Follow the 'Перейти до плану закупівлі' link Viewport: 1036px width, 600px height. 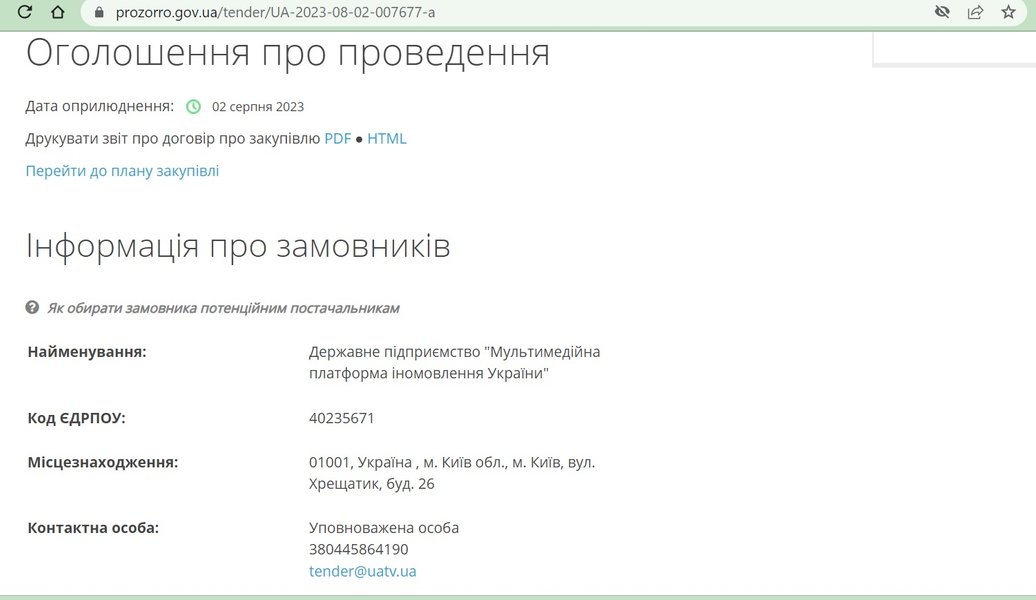pyautogui.click(x=122, y=171)
